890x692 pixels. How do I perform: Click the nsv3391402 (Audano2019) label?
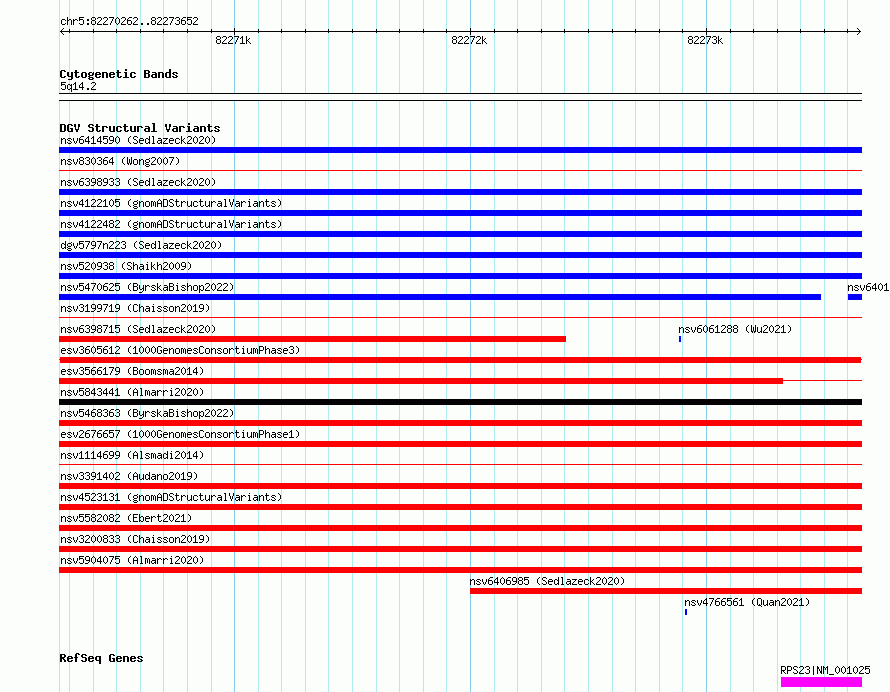(x=129, y=476)
